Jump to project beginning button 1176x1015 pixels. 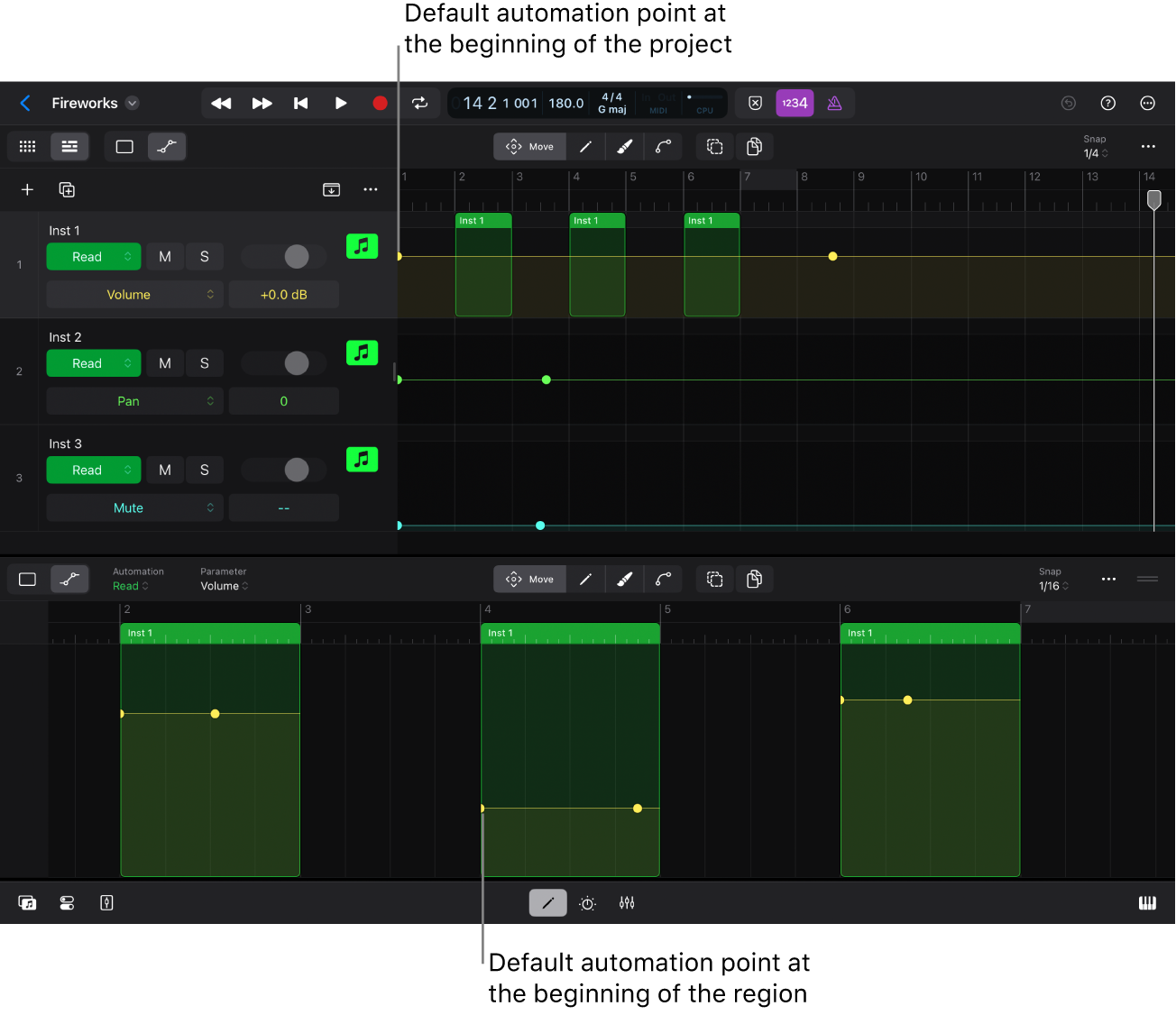301,103
